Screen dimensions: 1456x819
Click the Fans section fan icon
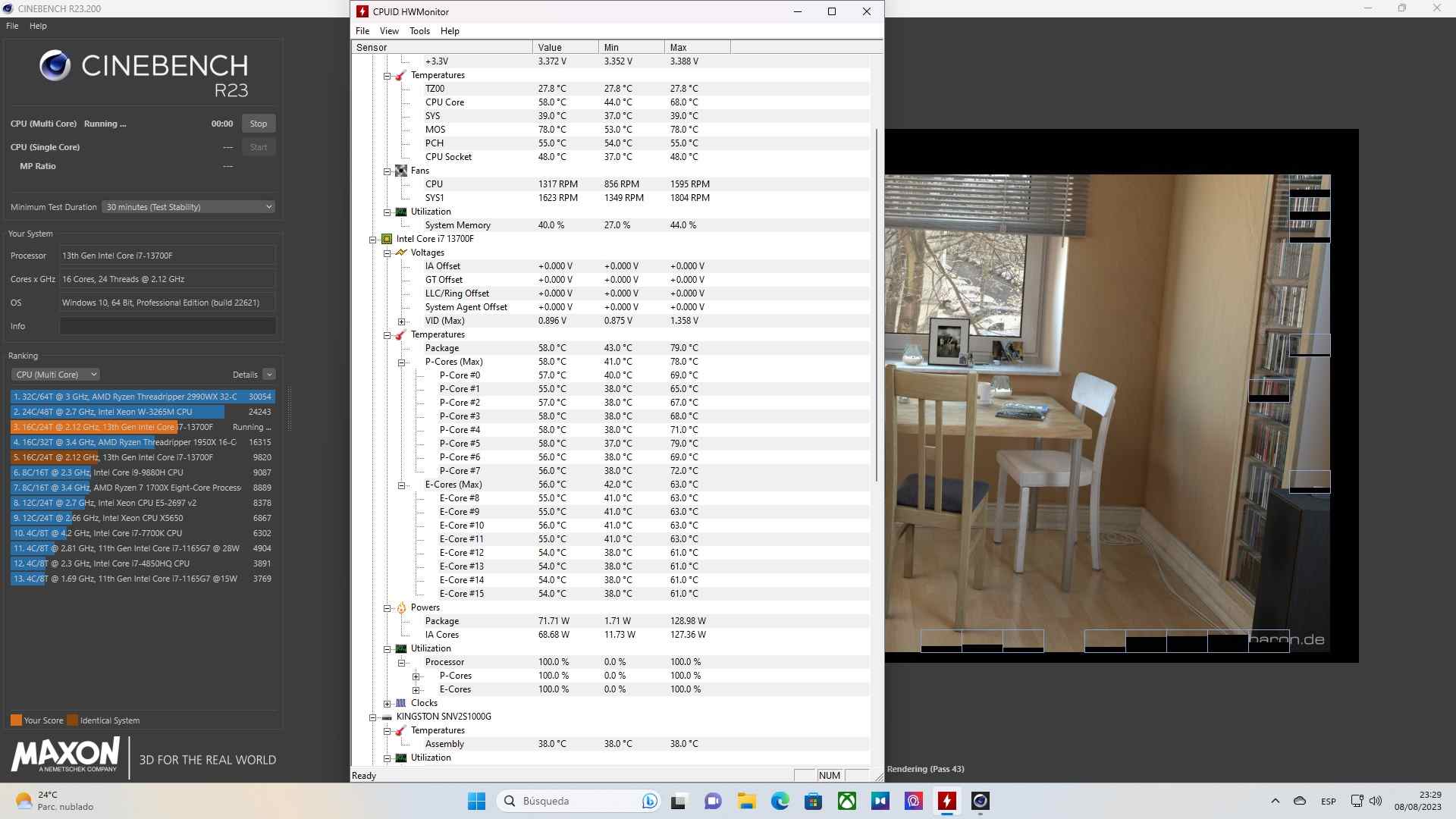coord(401,171)
